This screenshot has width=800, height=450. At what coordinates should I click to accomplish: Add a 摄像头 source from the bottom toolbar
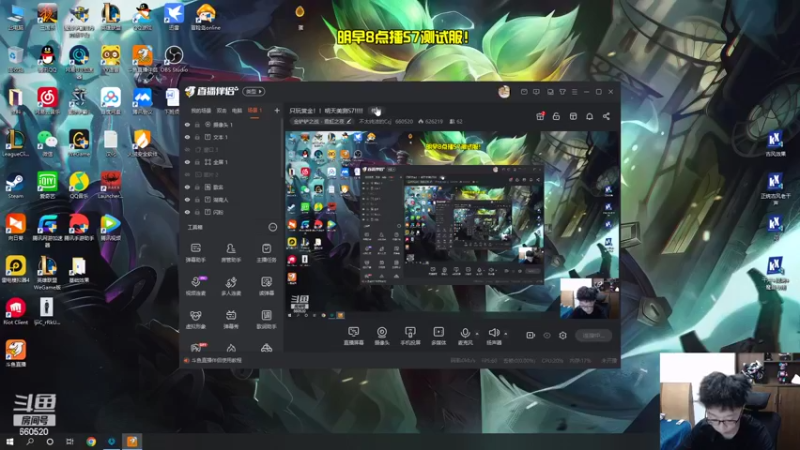tap(382, 336)
